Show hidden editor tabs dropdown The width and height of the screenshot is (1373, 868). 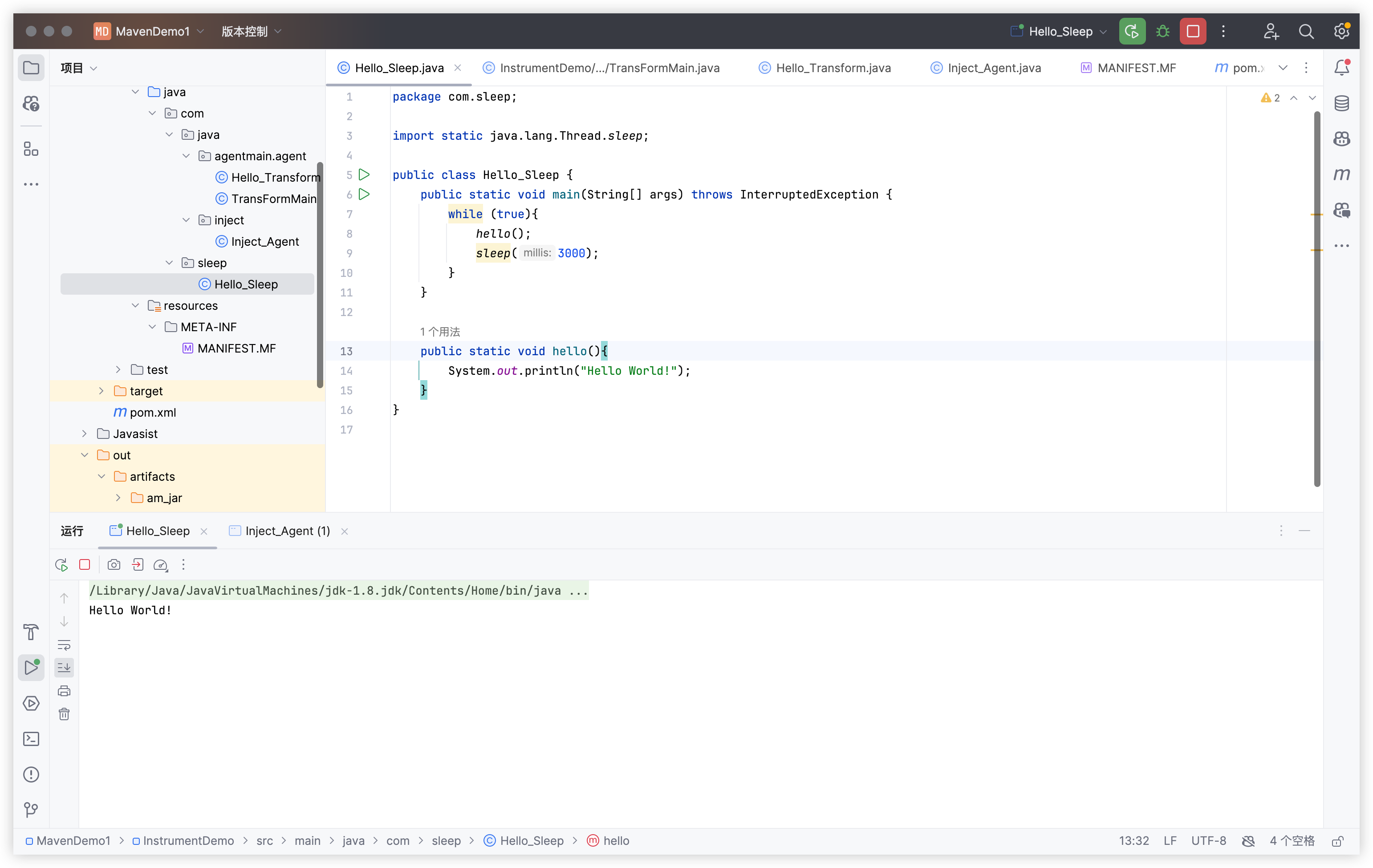click(x=1283, y=68)
